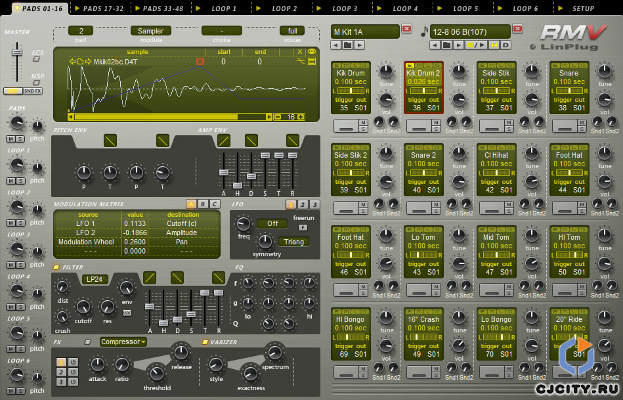
Task: Open the loop folder browser icon
Action: (x=447, y=45)
